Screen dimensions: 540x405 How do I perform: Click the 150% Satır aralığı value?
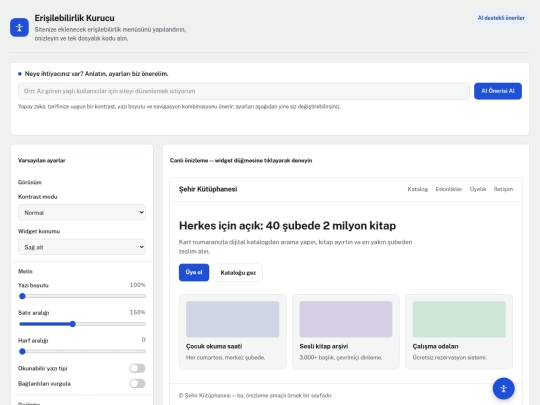click(x=137, y=312)
